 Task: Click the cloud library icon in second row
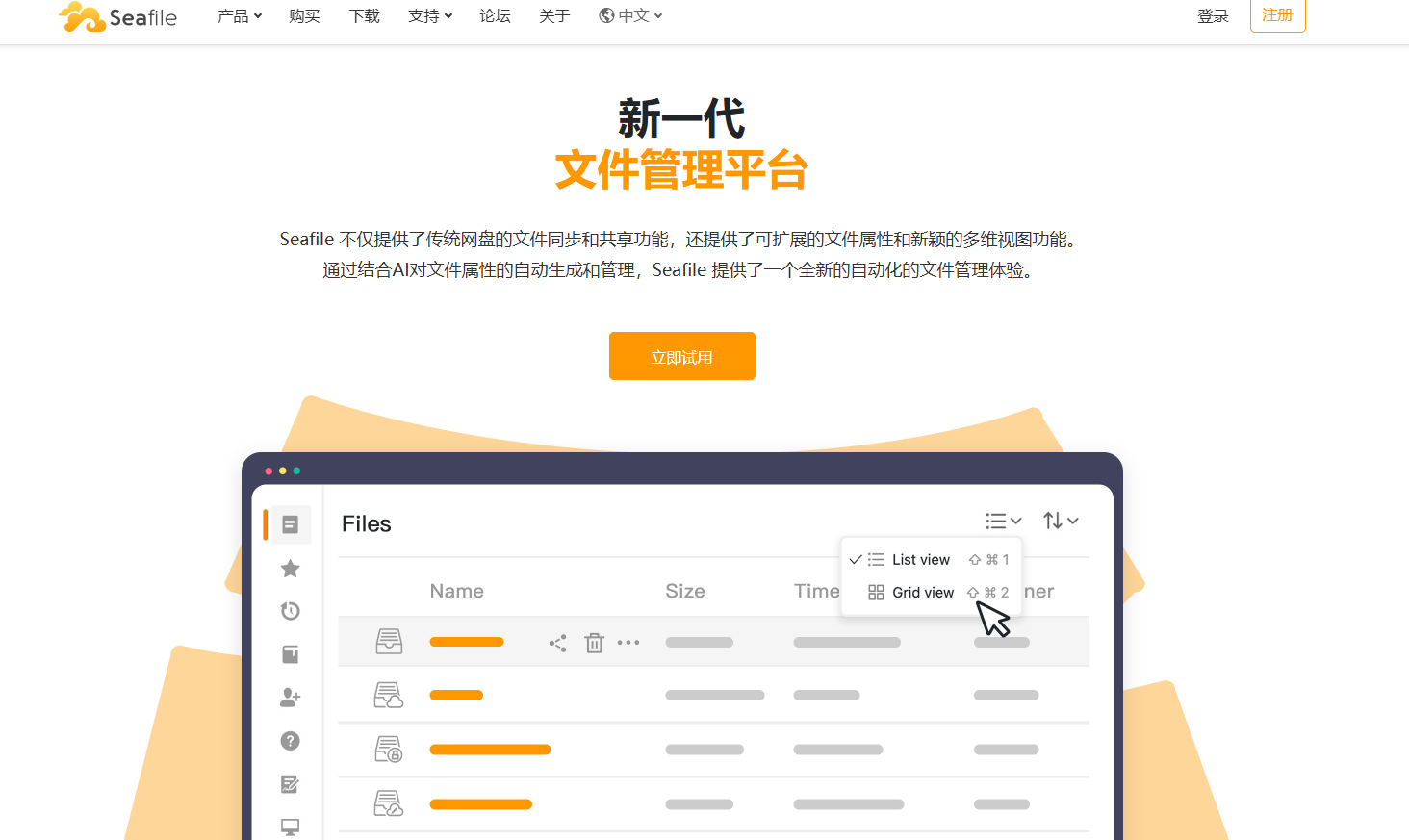pyautogui.click(x=389, y=695)
